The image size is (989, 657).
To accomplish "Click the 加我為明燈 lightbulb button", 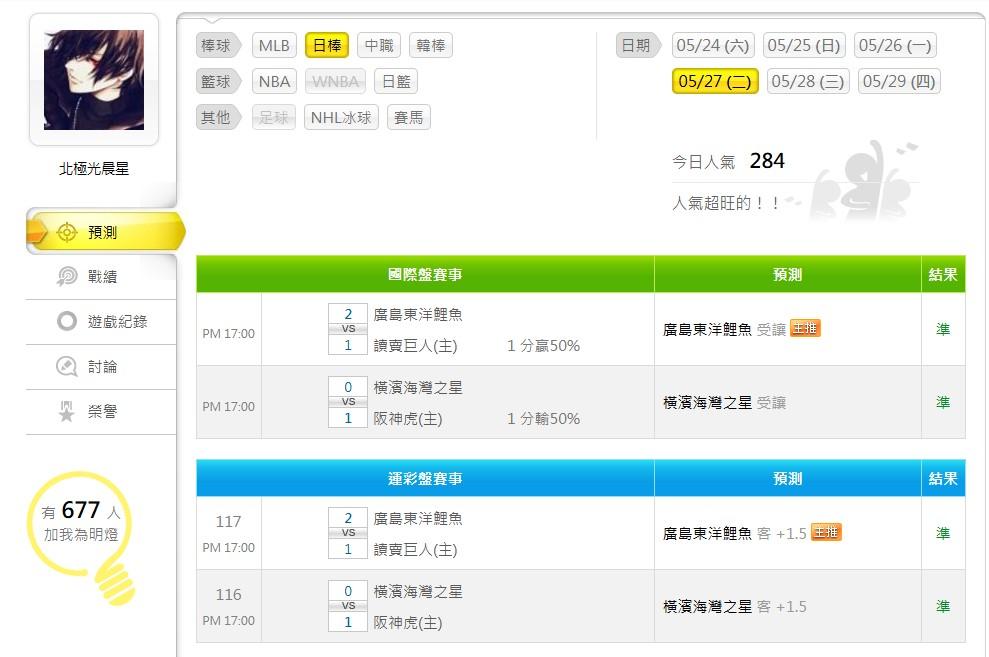I will coord(81,536).
